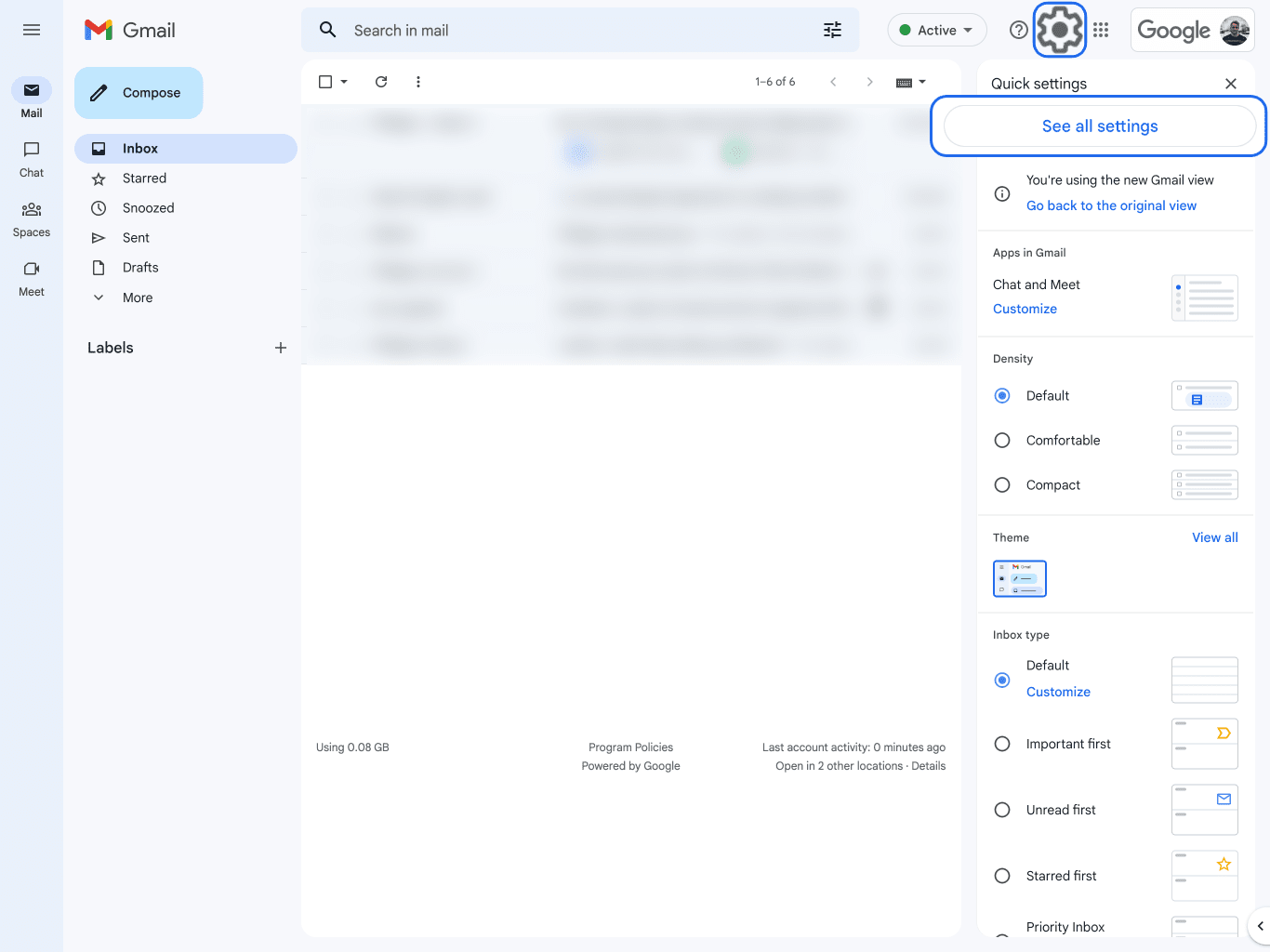
Task: Open the Google apps grid
Action: pyautogui.click(x=1101, y=30)
